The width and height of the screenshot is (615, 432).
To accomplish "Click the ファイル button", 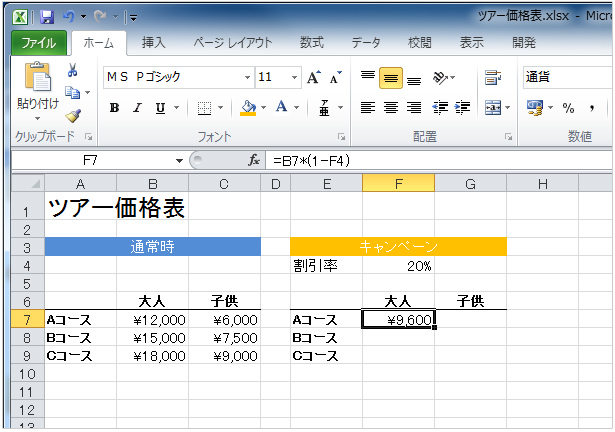I will [39, 43].
